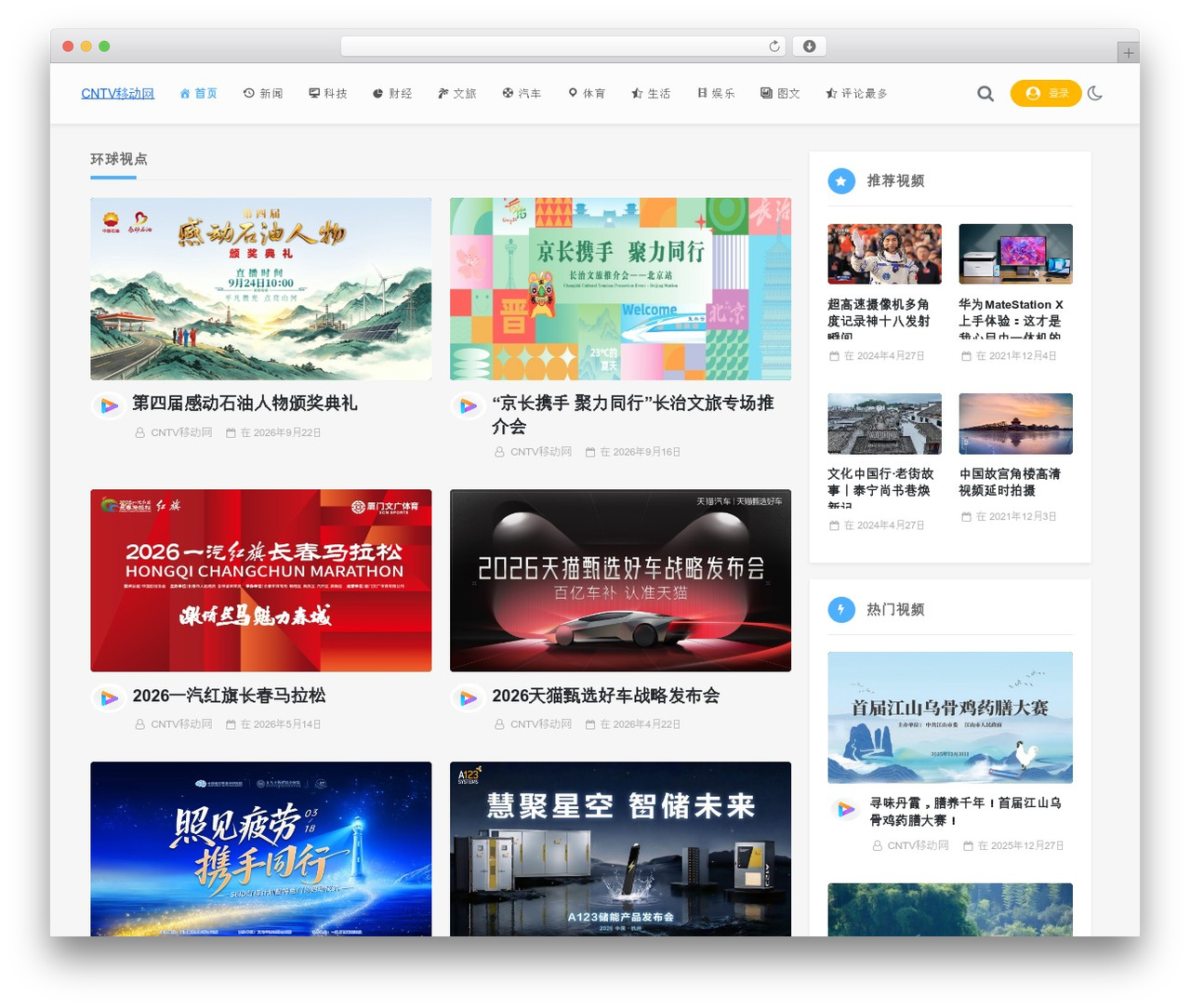This screenshot has width=1190, height=1008.
Task: Toggle dark mode moon icon
Action: tap(1095, 93)
